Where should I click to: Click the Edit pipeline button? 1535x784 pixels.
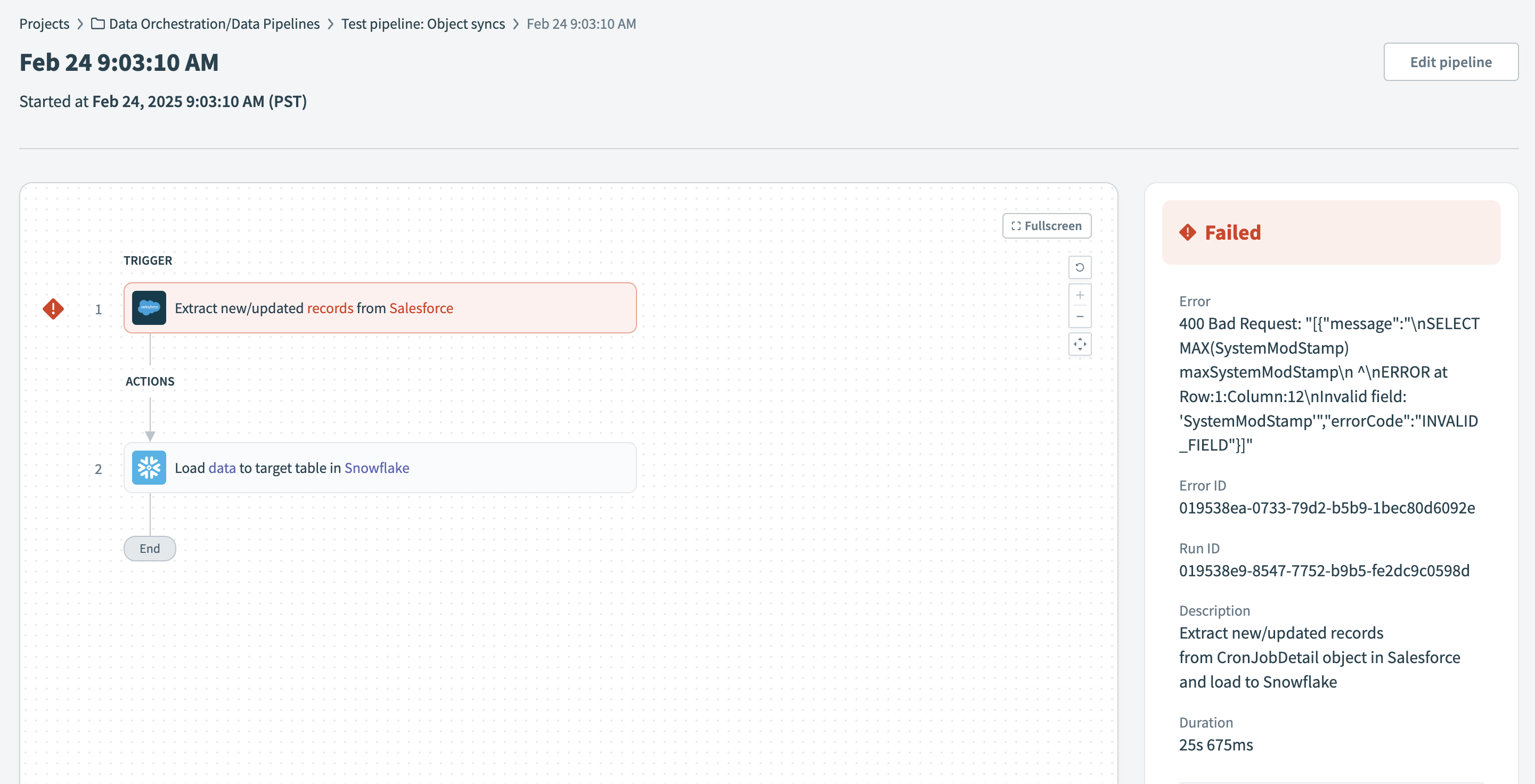[1450, 62]
